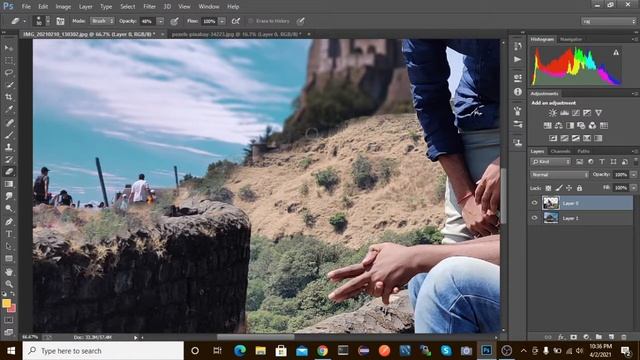Open the Actions panel play icon
Image resolution: width=640 pixels, height=360 pixels.
click(518, 60)
